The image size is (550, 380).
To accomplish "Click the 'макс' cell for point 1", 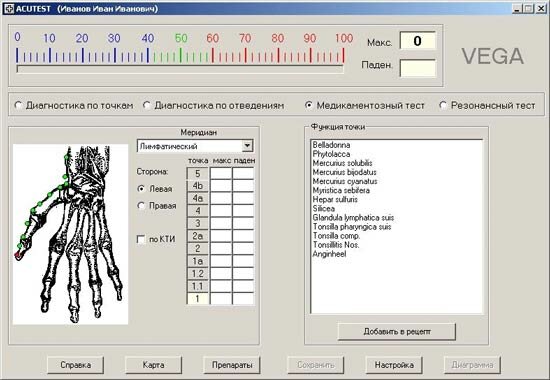I will tap(221, 299).
